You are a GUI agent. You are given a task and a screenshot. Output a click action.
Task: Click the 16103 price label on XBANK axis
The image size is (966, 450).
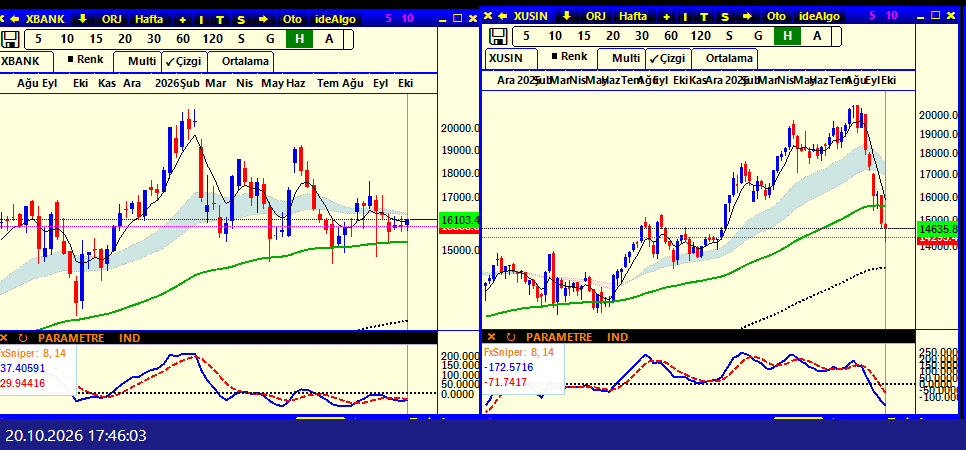click(460, 220)
